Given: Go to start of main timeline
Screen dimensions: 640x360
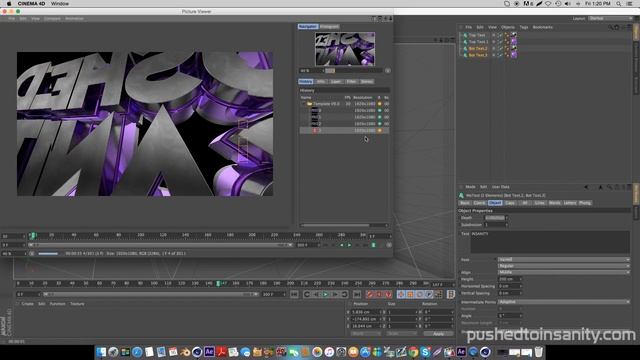Looking at the screenshot, I should coord(294,294).
